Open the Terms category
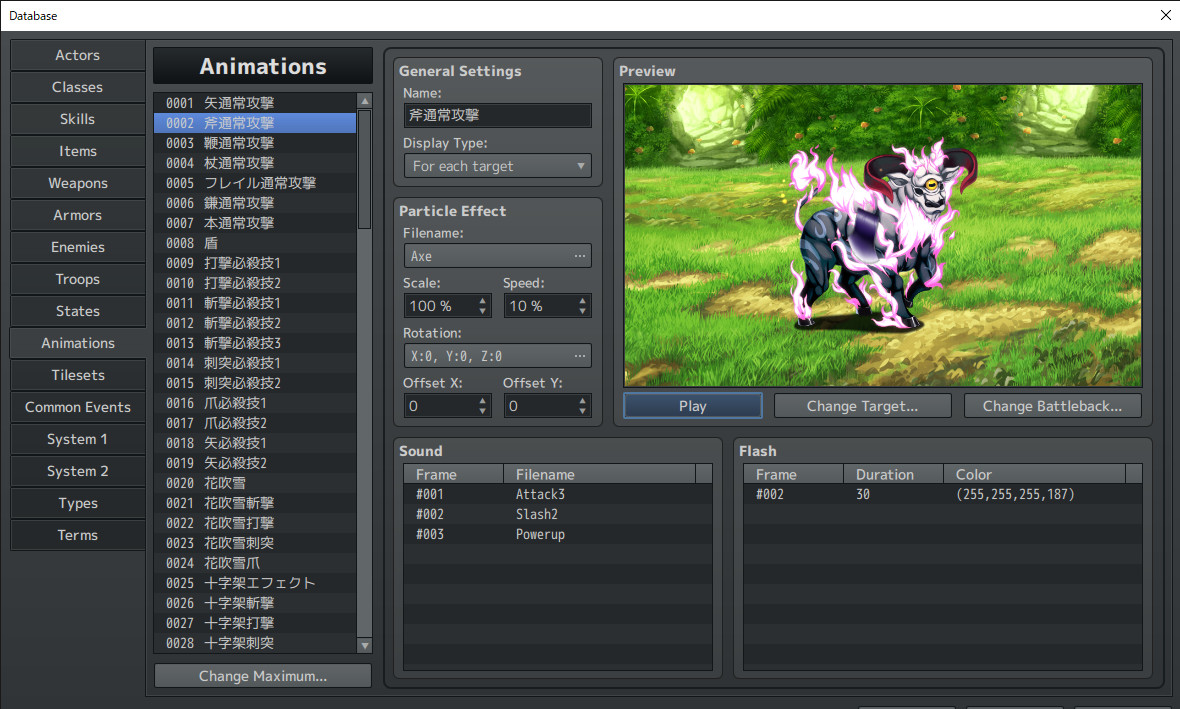1180x709 pixels. [77, 535]
